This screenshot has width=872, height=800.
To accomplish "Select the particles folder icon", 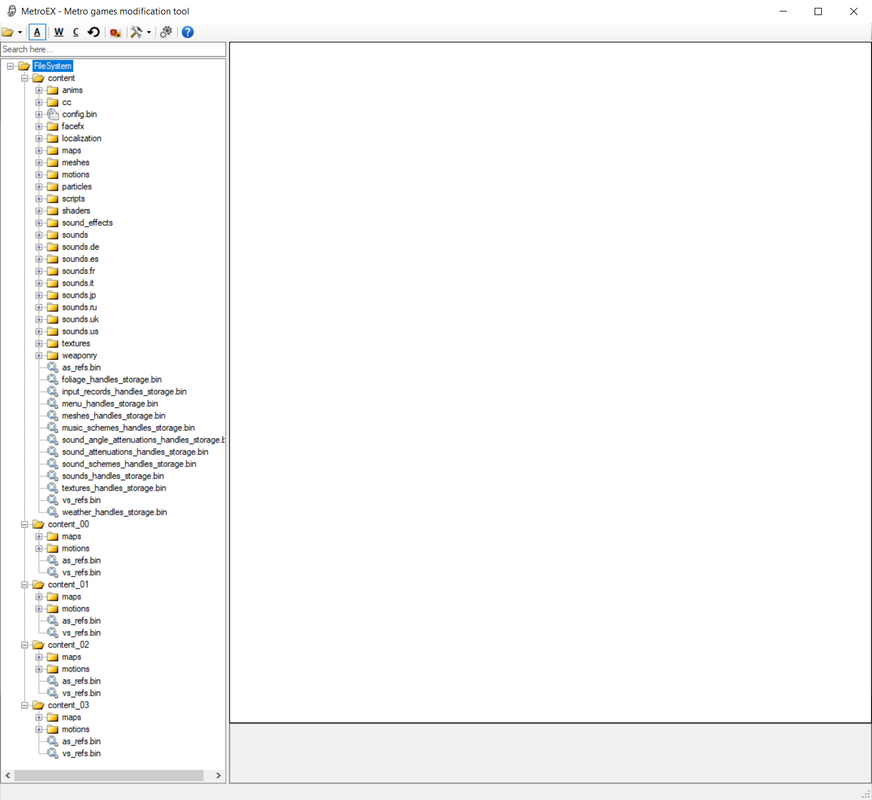I will 52,187.
